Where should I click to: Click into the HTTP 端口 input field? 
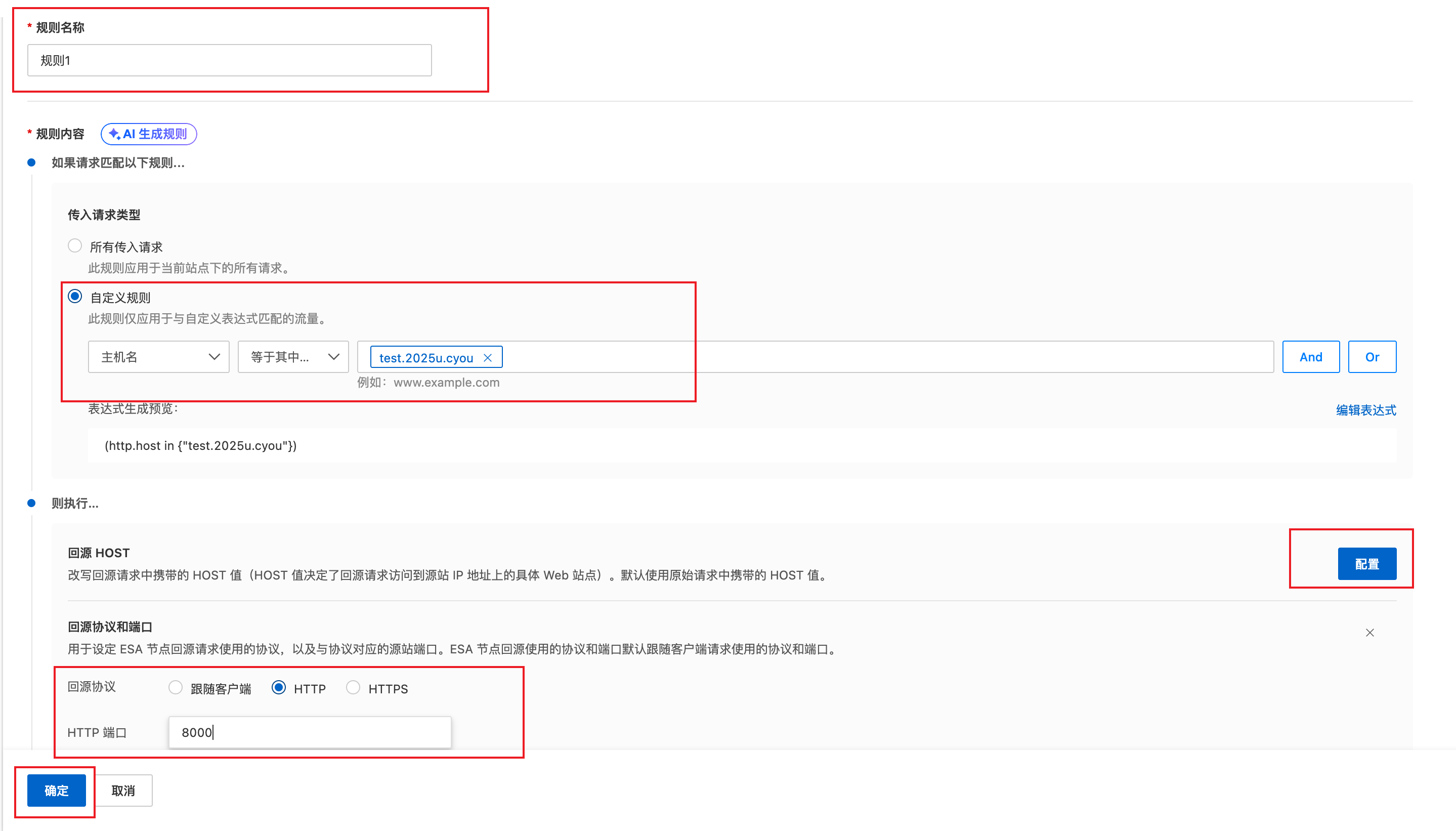tap(310, 732)
